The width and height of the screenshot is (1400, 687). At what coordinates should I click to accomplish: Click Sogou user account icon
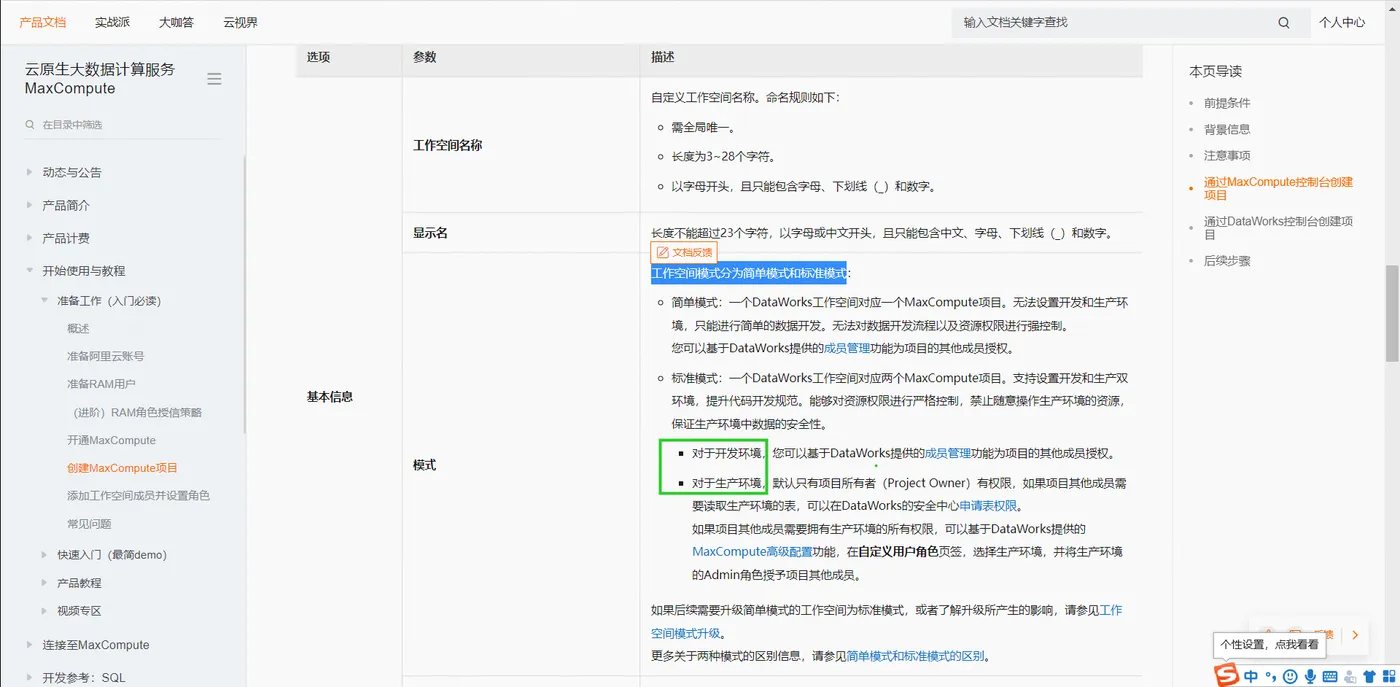point(1350,676)
